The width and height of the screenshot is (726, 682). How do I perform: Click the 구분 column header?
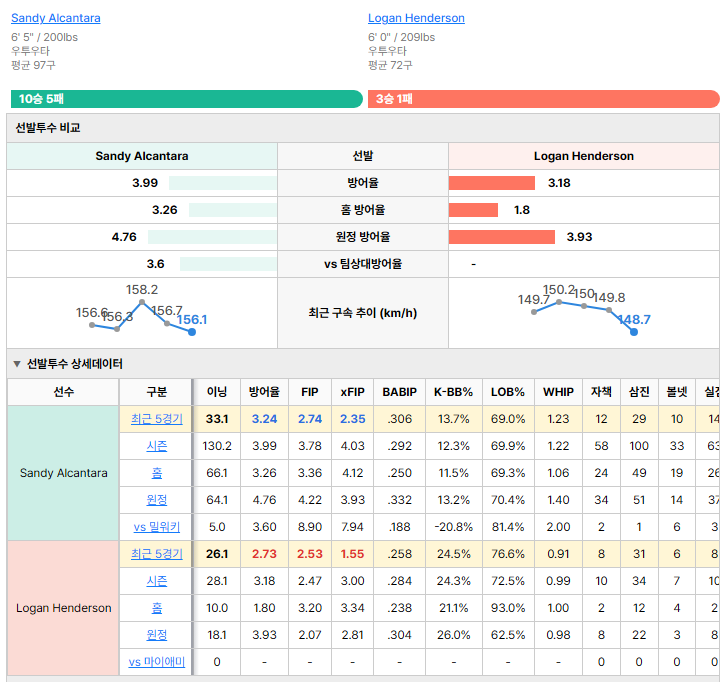pos(156,392)
